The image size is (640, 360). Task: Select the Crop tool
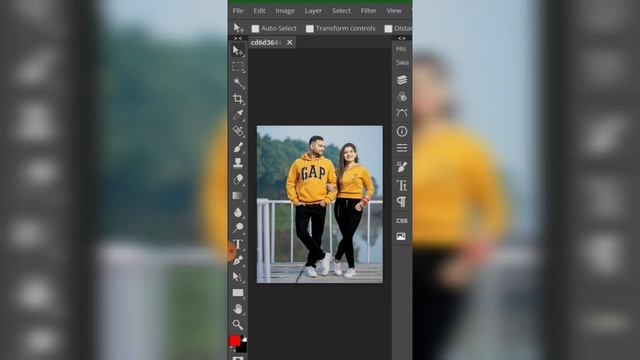click(238, 99)
